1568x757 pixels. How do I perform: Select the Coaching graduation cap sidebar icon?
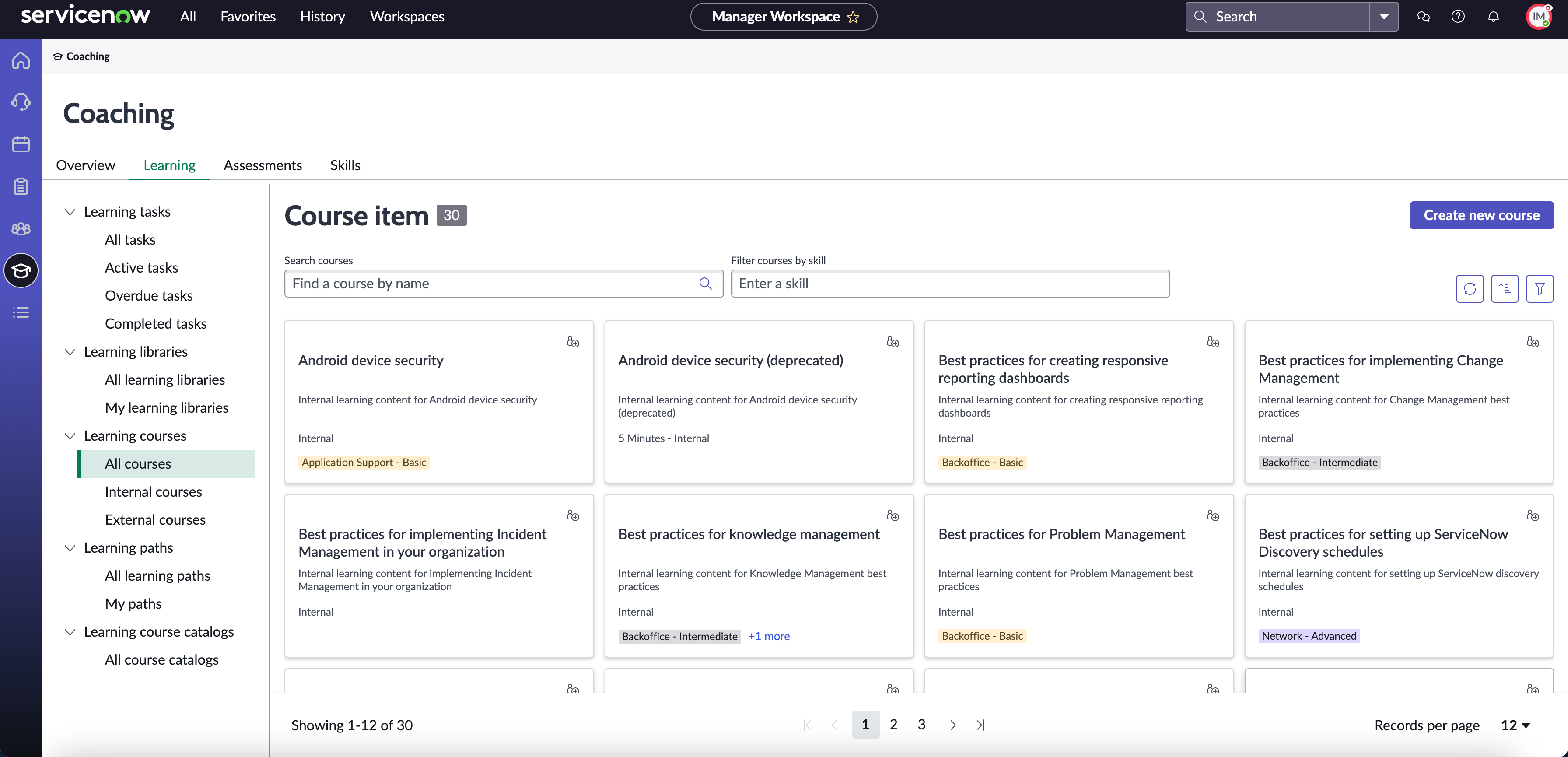[21, 270]
